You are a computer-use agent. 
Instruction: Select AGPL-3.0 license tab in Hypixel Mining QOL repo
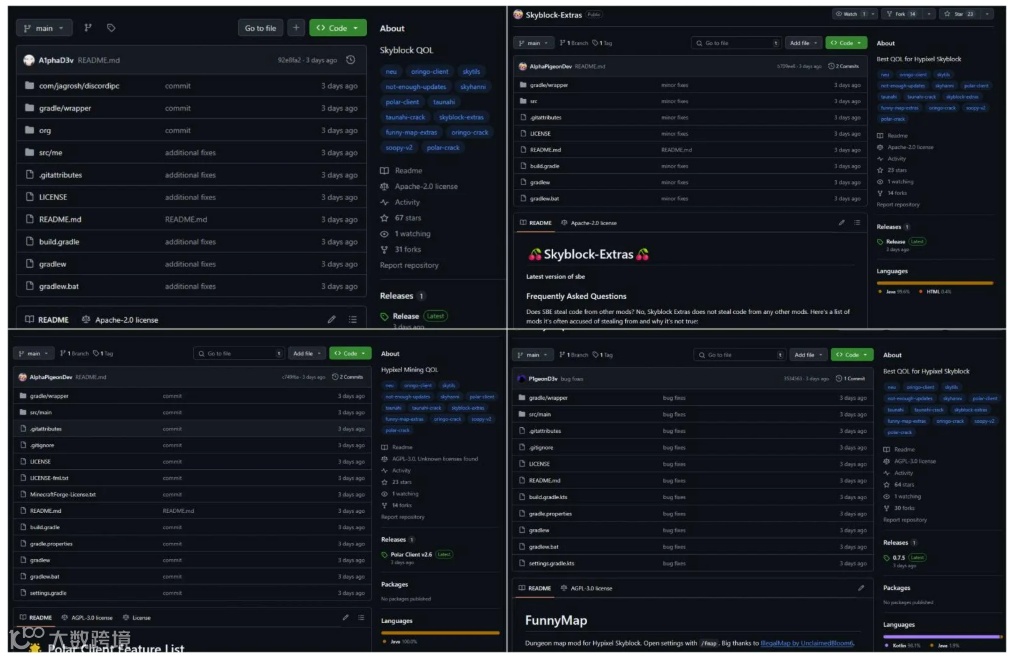[x=86, y=617]
